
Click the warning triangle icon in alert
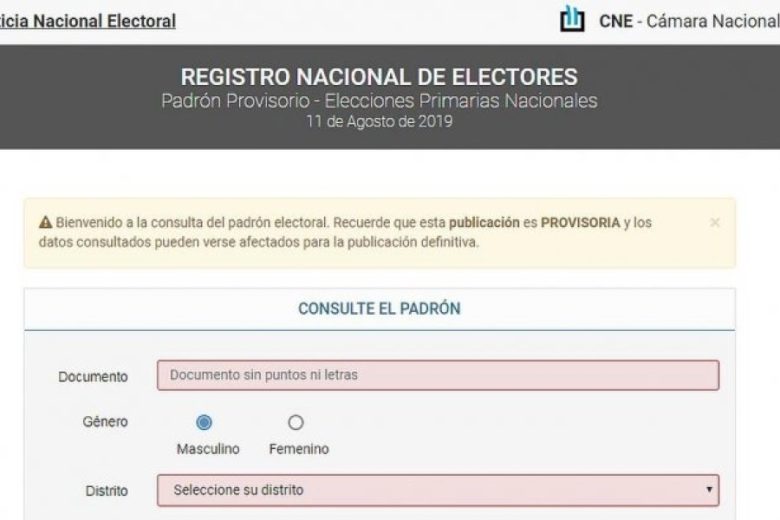(45, 222)
